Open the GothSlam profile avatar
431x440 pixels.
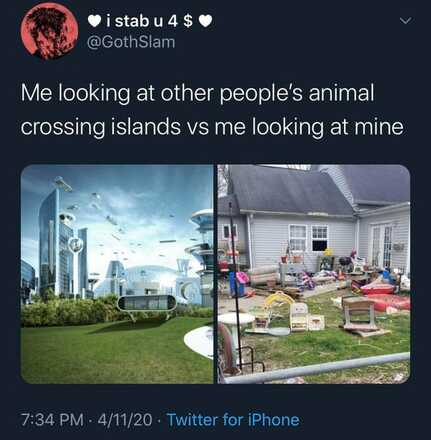49,31
